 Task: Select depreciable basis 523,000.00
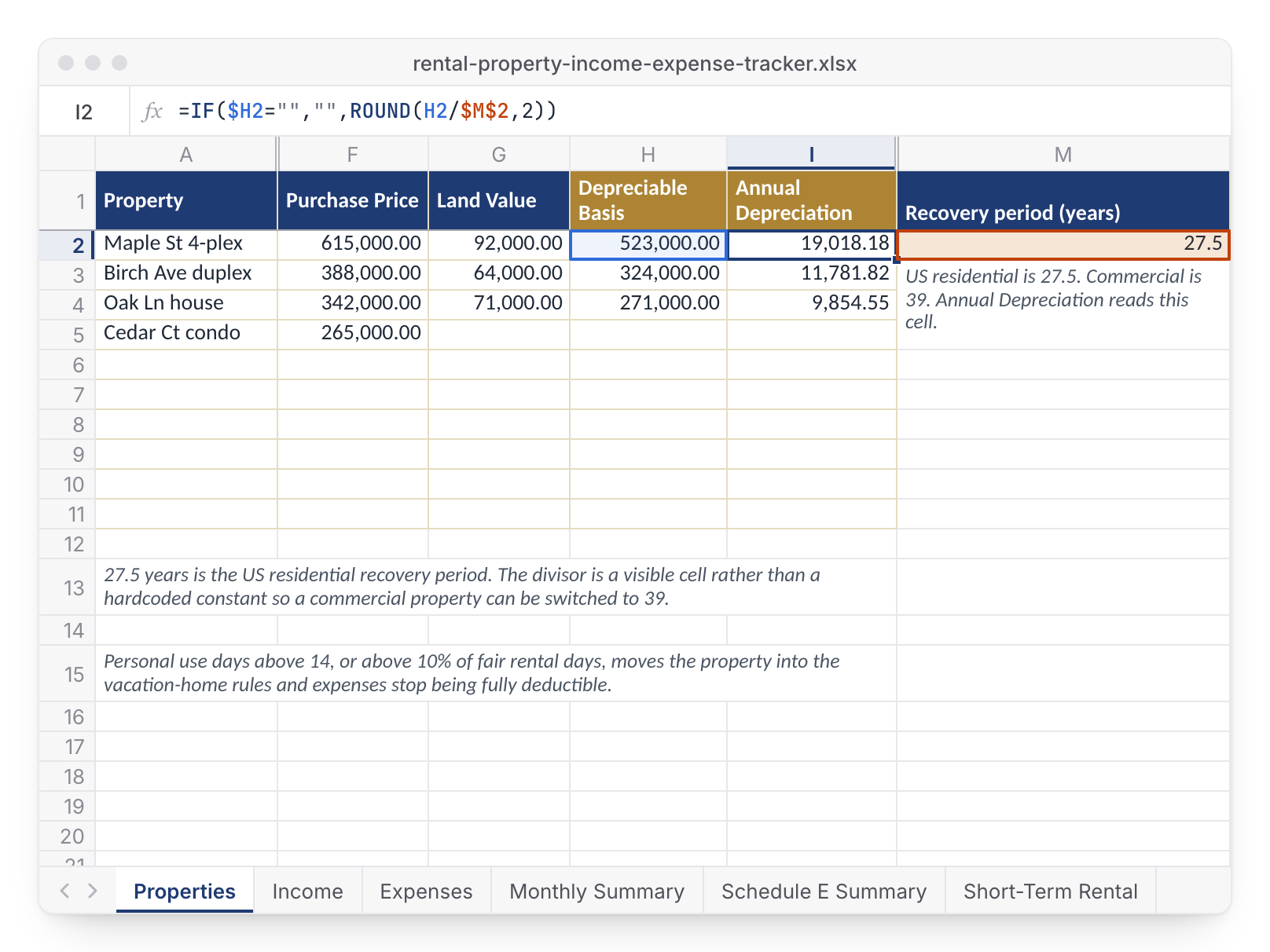point(648,244)
